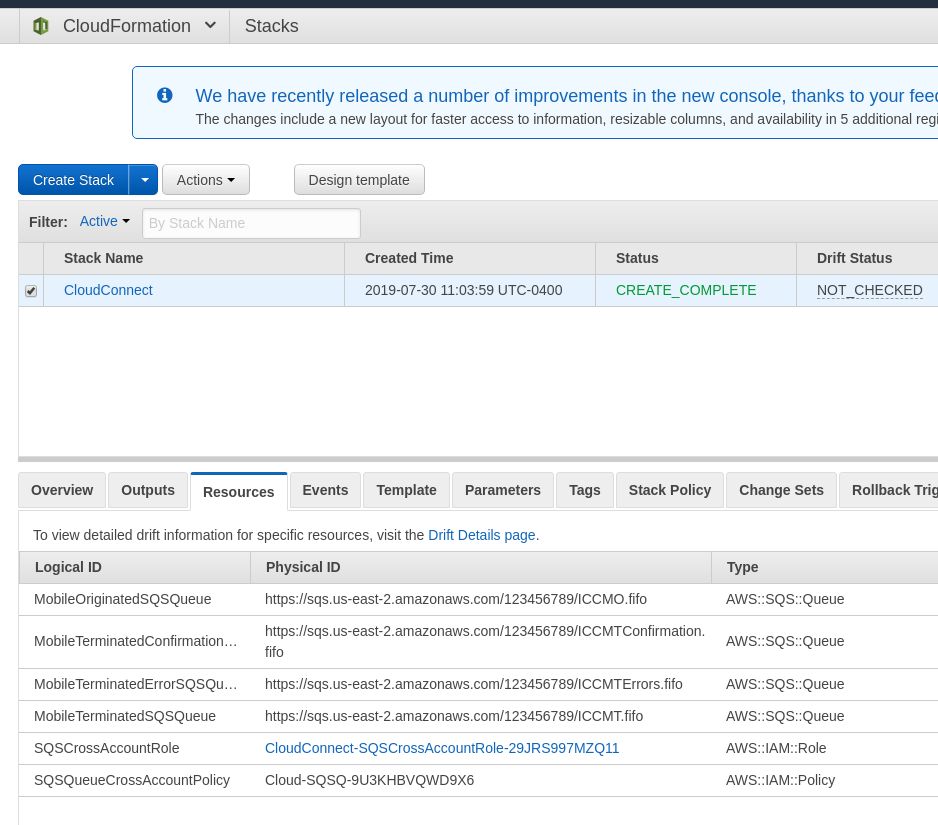The height and width of the screenshot is (825, 938).
Task: Click the CREATE_COMPLETE status text
Action: coord(686,290)
